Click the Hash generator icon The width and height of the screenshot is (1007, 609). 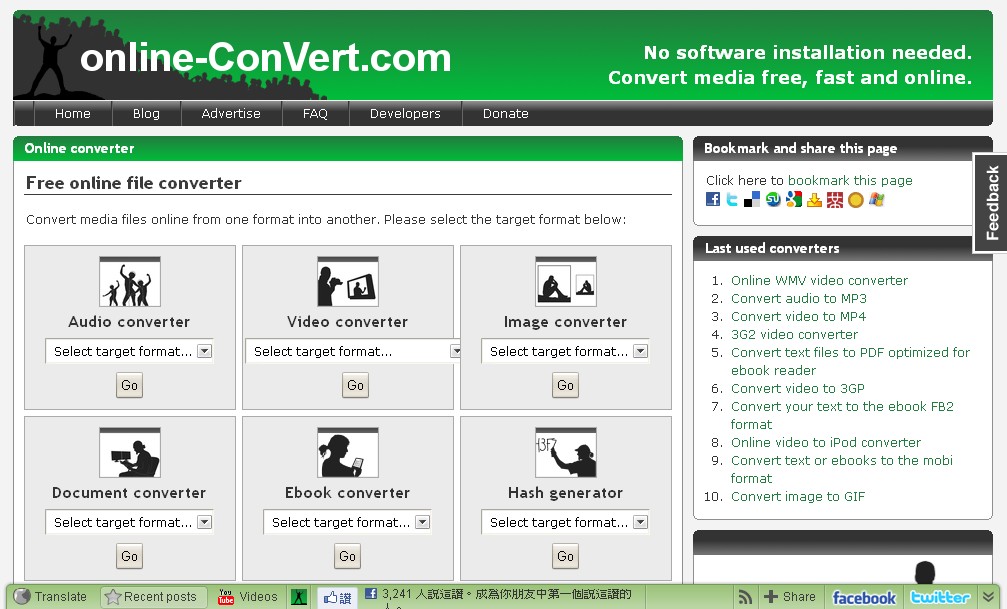pos(566,452)
